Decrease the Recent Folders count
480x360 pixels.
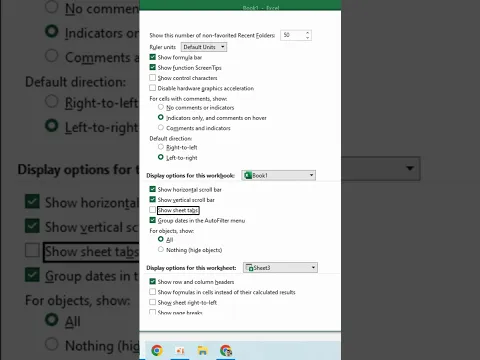tap(307, 37)
